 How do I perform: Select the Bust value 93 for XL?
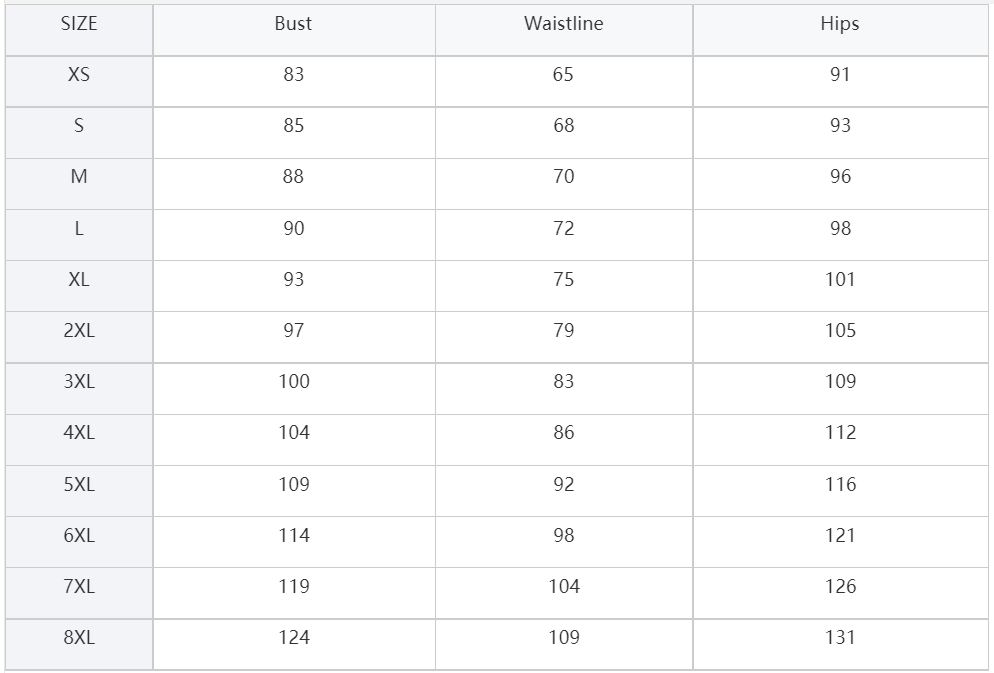(x=294, y=279)
